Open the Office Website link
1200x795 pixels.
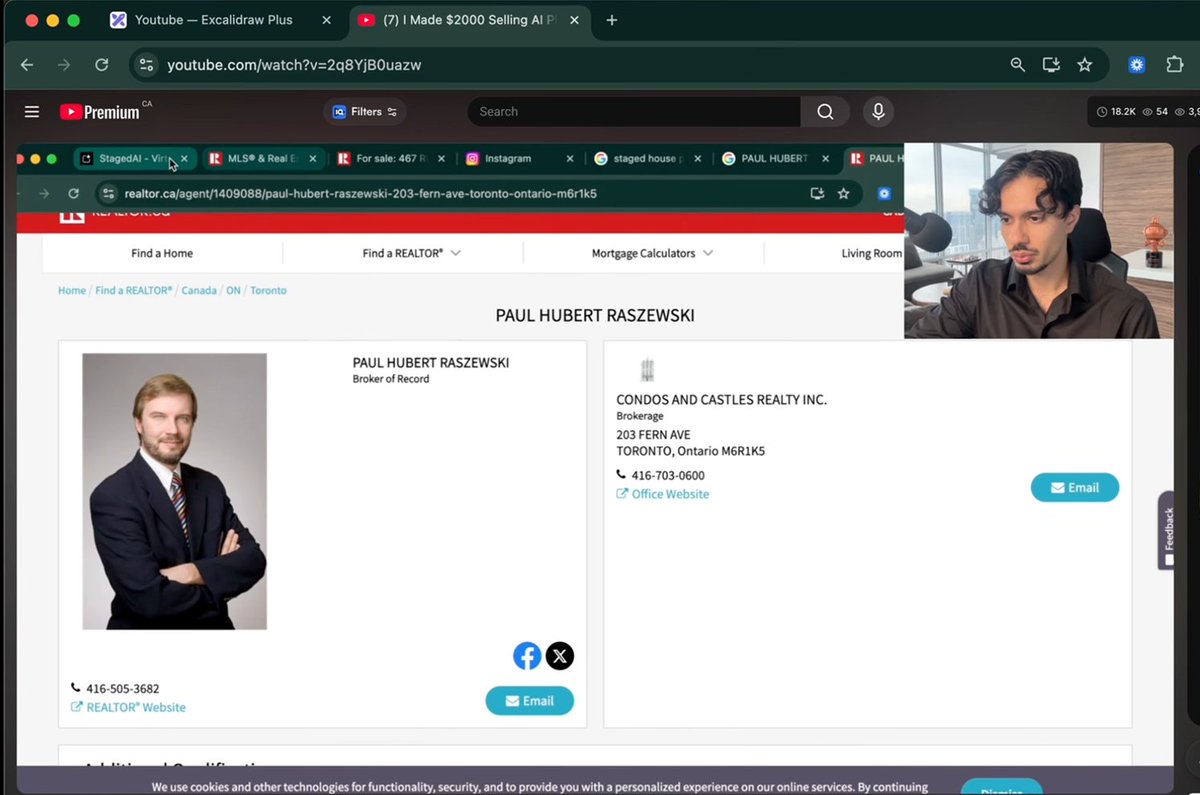[663, 494]
